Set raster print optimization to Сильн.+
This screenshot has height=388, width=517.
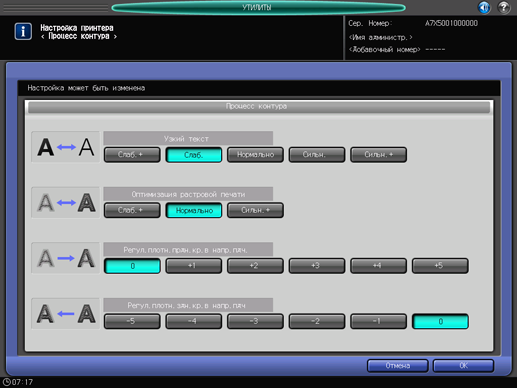255,211
